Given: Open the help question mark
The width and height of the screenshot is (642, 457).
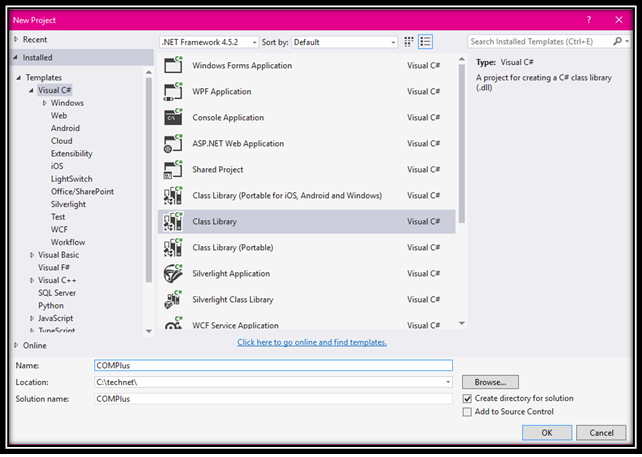Looking at the screenshot, I should (x=589, y=20).
